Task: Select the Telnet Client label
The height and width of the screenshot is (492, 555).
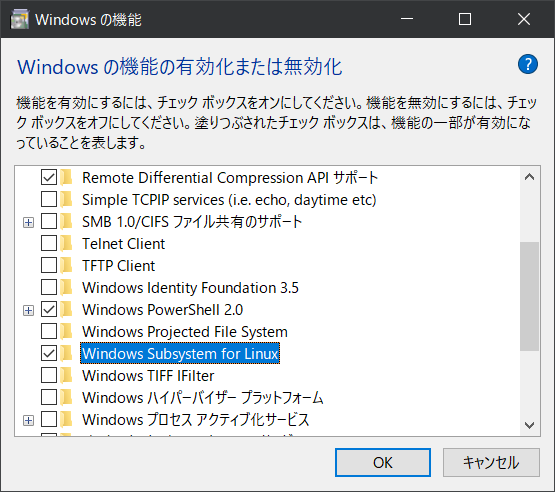Action: (124, 244)
